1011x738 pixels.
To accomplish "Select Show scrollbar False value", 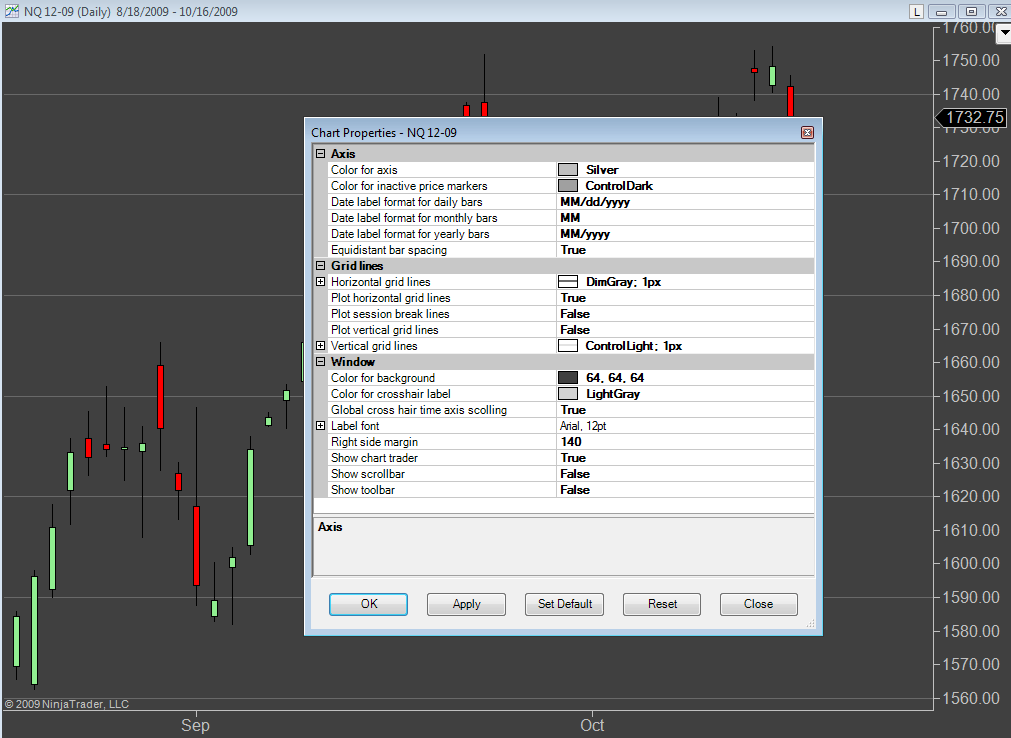I will [x=685, y=474].
